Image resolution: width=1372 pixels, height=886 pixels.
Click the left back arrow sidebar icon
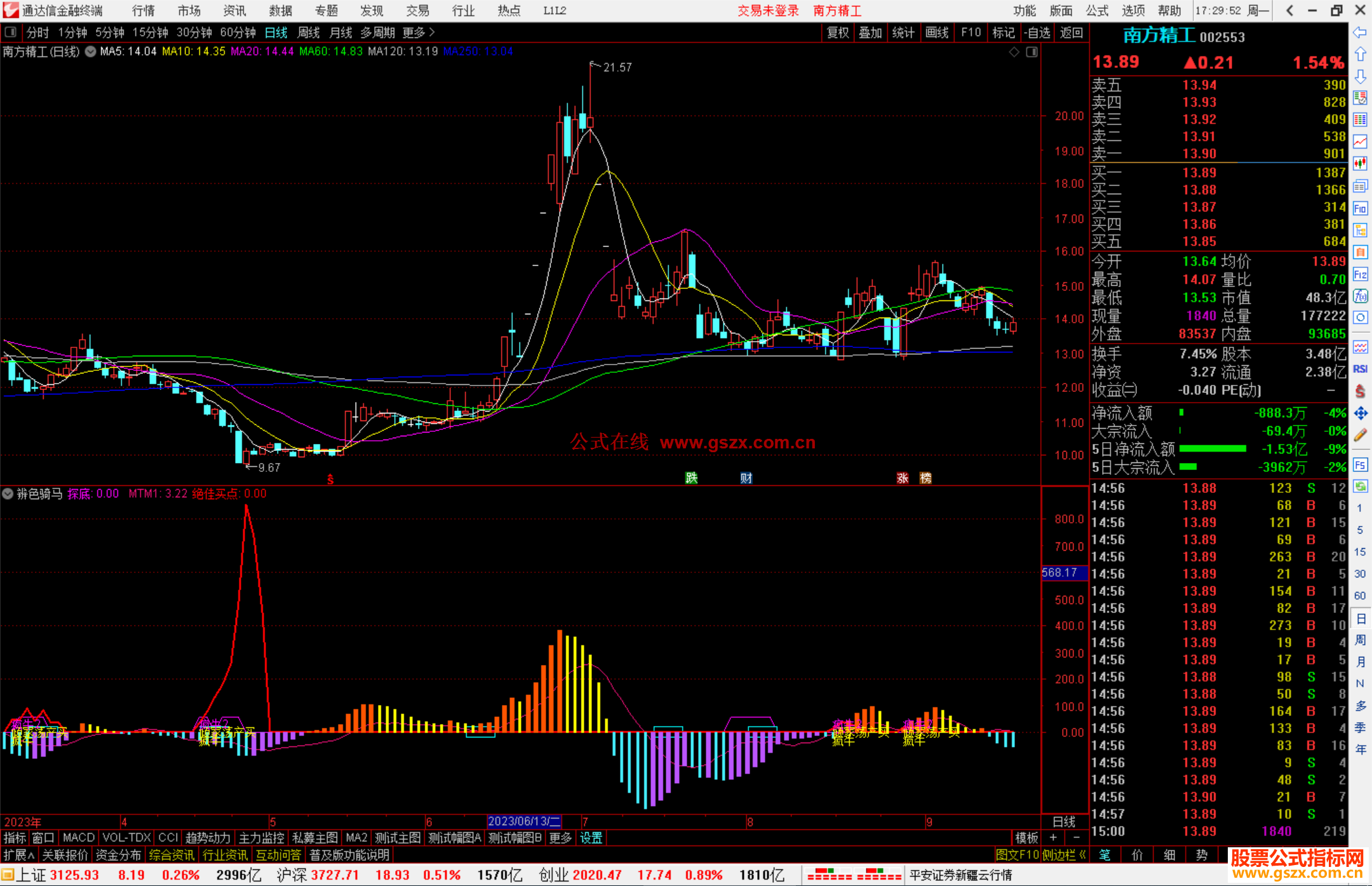[1360, 32]
